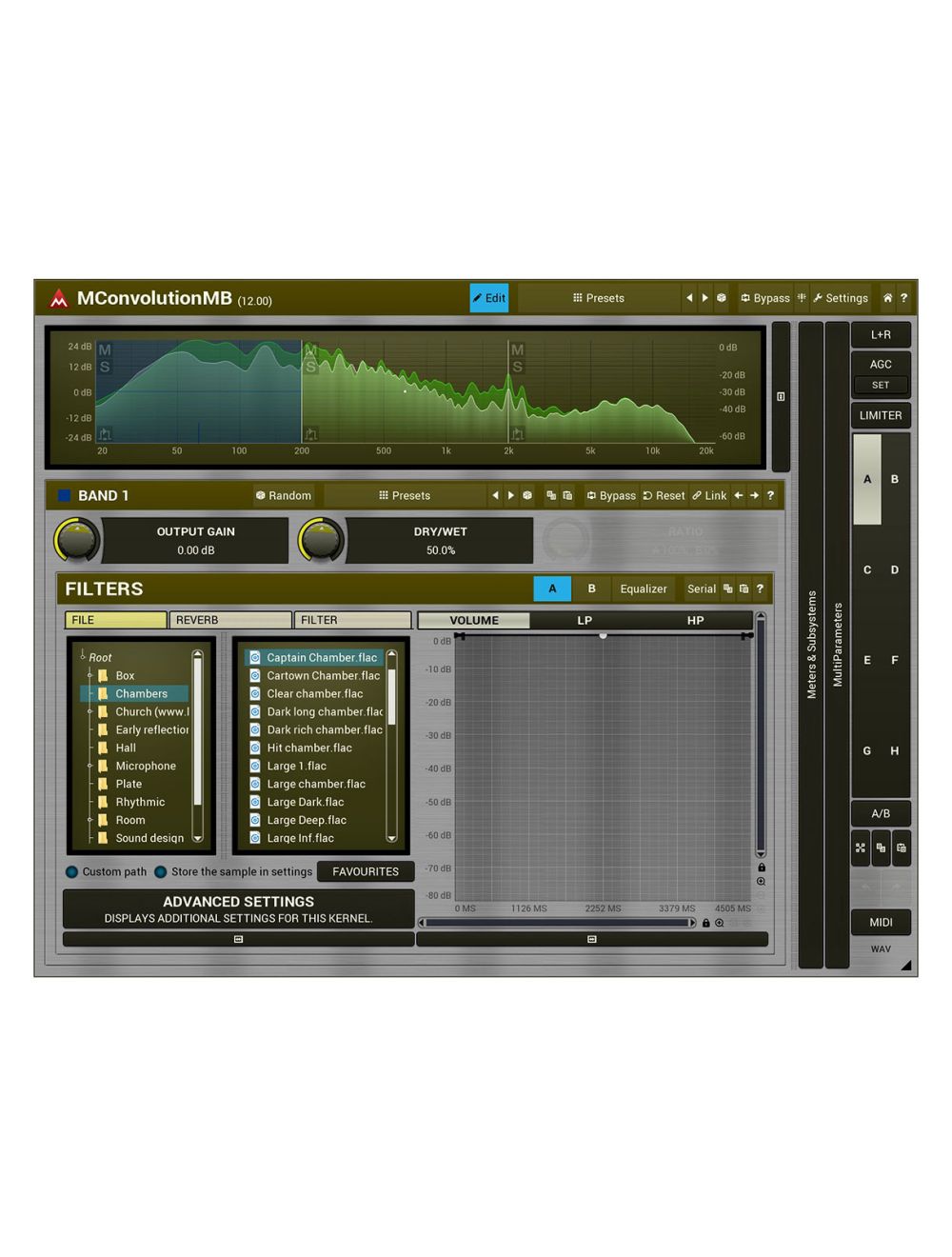952x1257 pixels.
Task: Expand the Church folder in the tree
Action: coord(89,711)
